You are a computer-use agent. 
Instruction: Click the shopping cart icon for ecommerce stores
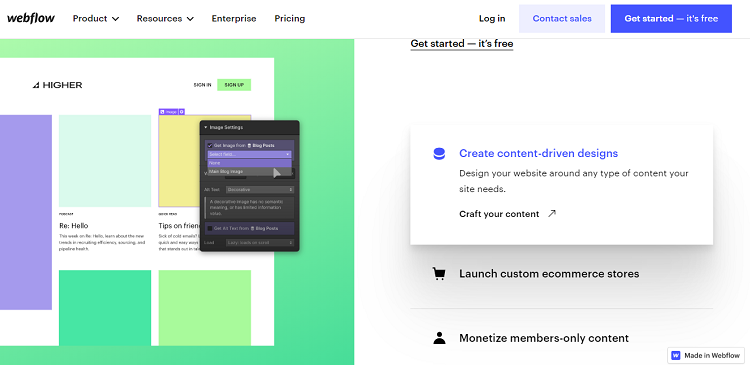coord(439,274)
